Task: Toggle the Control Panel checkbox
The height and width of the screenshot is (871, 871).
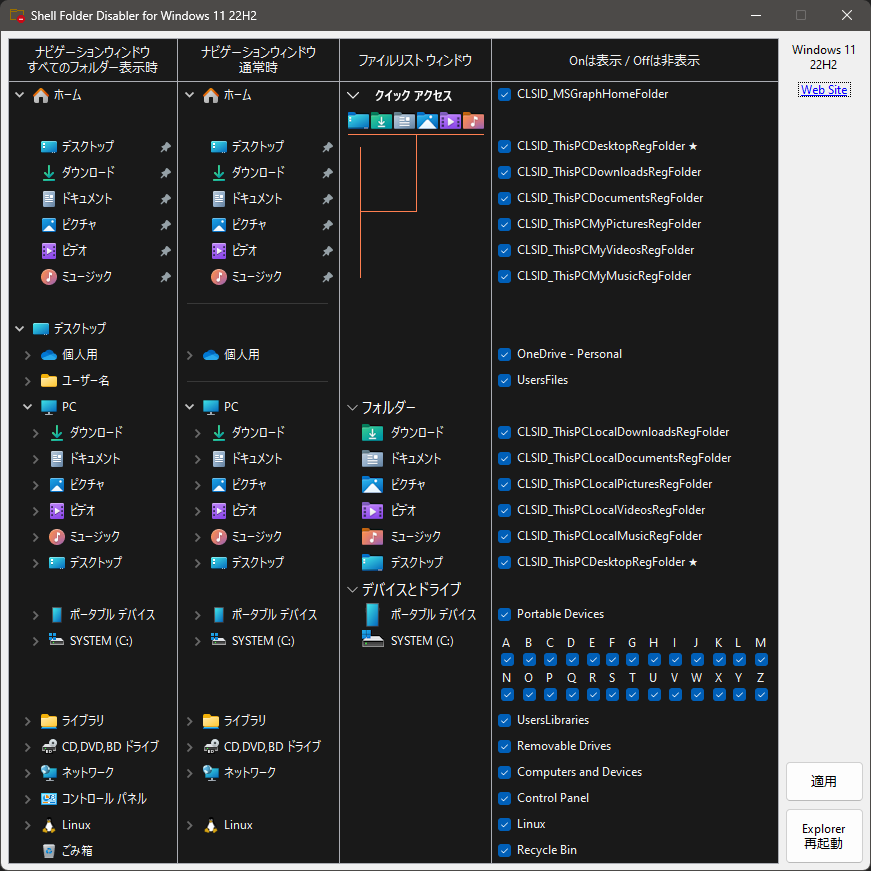Action: point(504,798)
